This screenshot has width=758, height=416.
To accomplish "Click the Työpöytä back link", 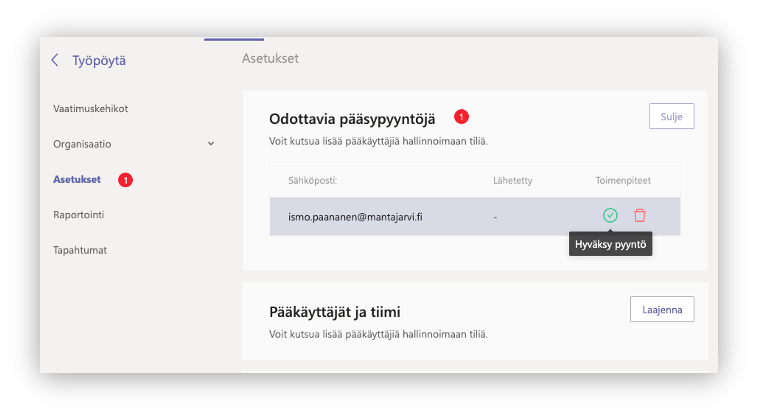I will click(99, 60).
